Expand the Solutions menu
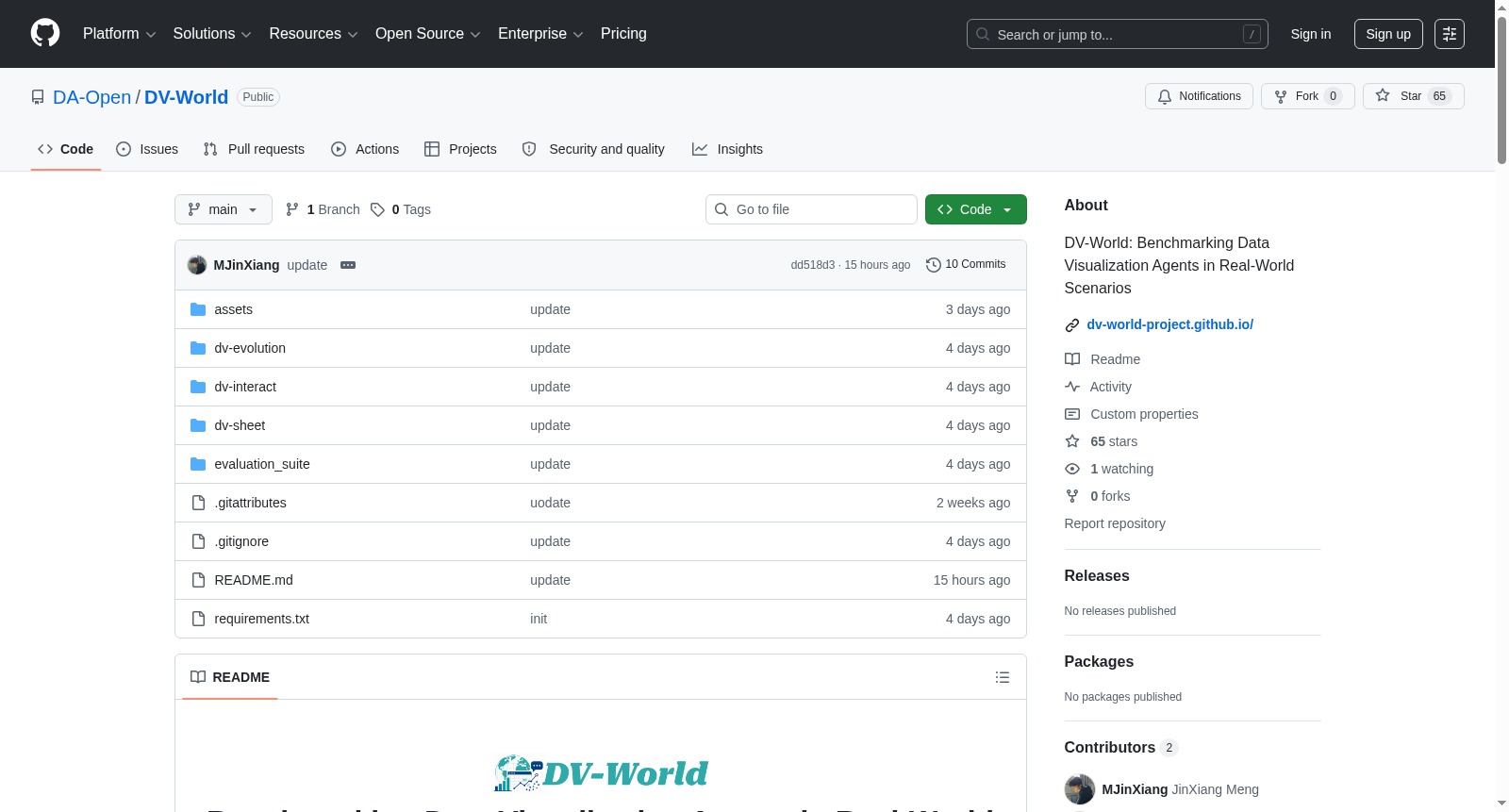The height and width of the screenshot is (812, 1509). pyautogui.click(x=212, y=34)
